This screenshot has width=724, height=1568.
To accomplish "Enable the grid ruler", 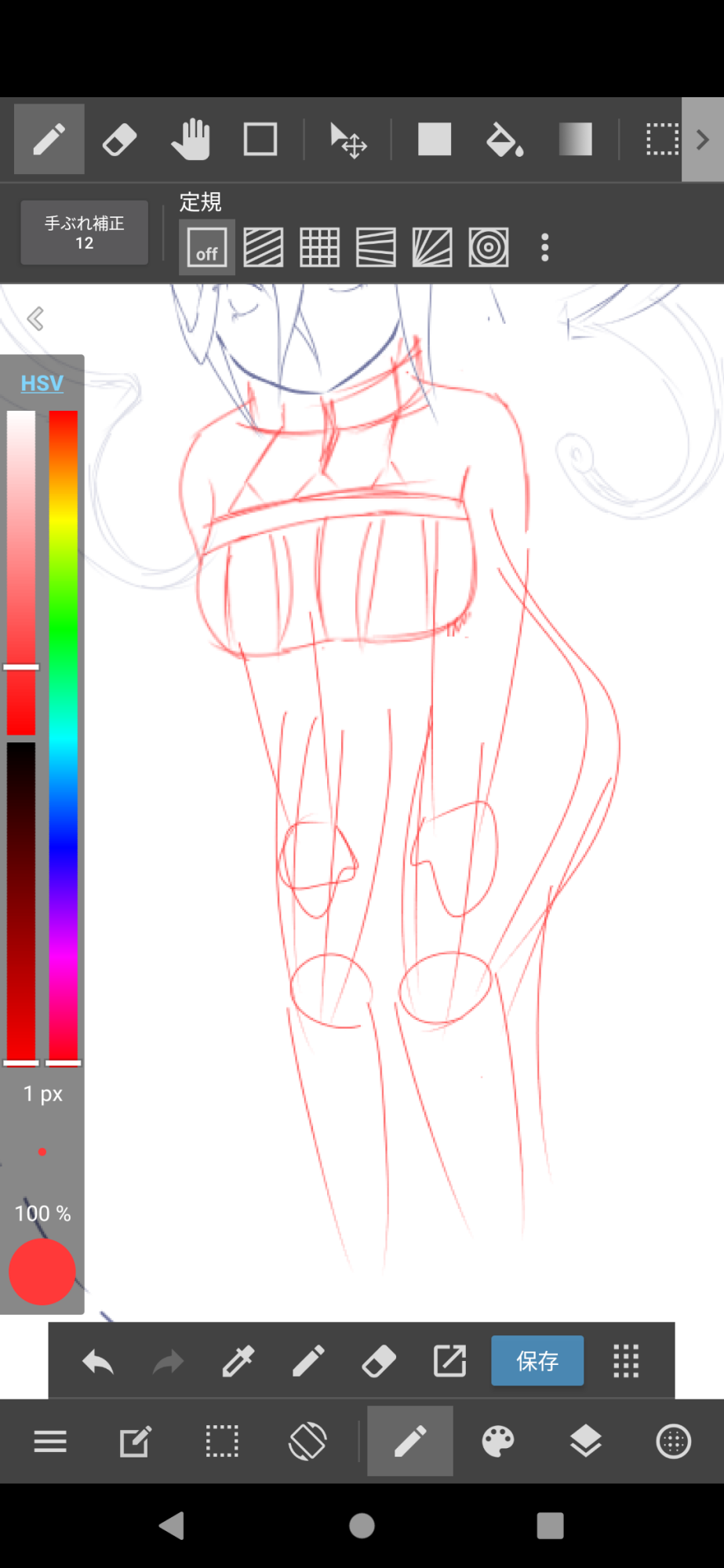I will point(319,248).
